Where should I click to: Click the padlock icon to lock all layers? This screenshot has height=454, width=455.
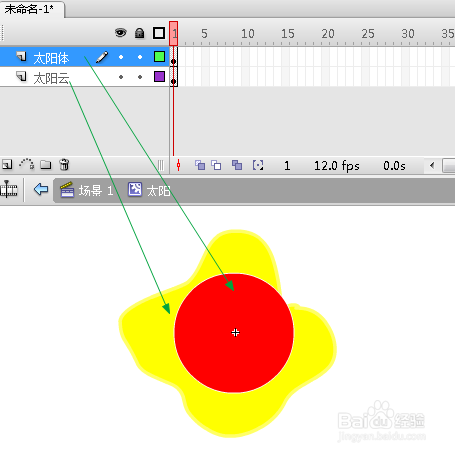pos(139,33)
